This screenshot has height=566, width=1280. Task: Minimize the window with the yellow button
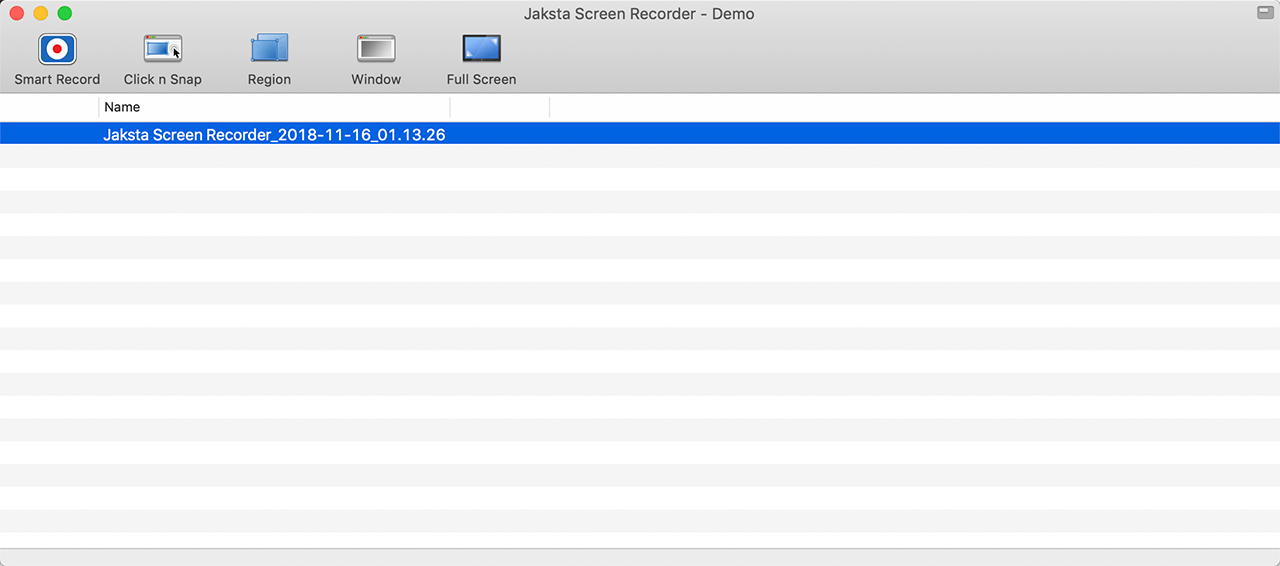click(40, 14)
